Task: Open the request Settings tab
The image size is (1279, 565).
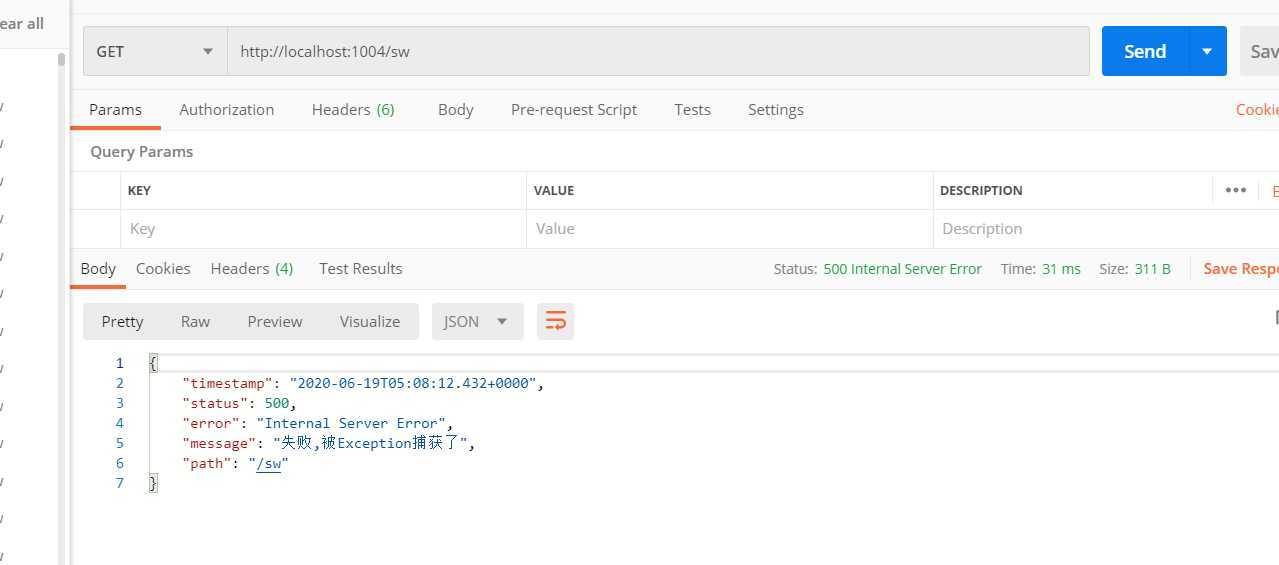Action: pos(775,110)
